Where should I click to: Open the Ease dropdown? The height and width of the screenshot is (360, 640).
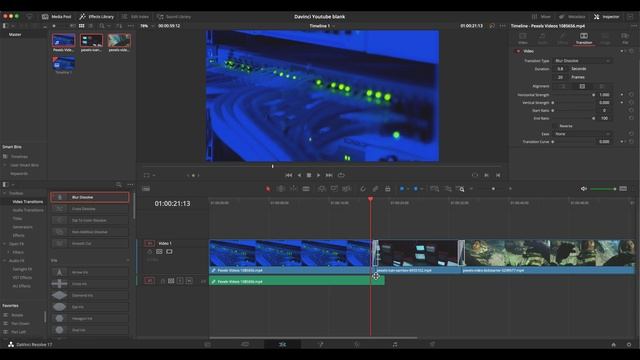tap(582, 134)
